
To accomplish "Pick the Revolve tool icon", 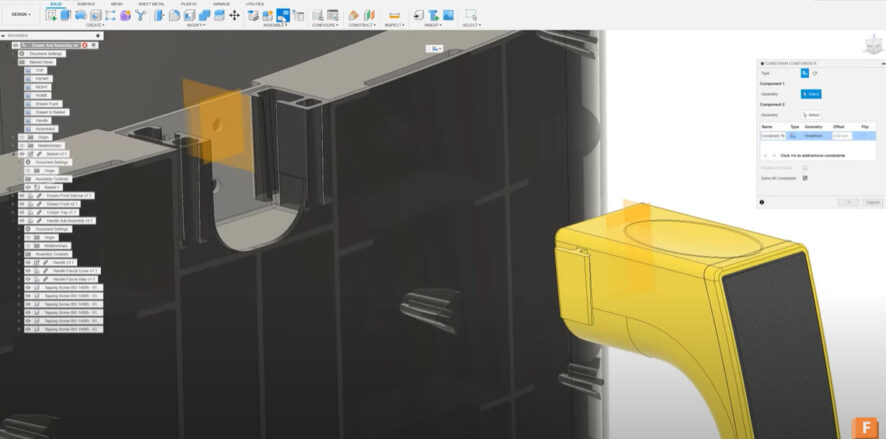I will (x=81, y=15).
